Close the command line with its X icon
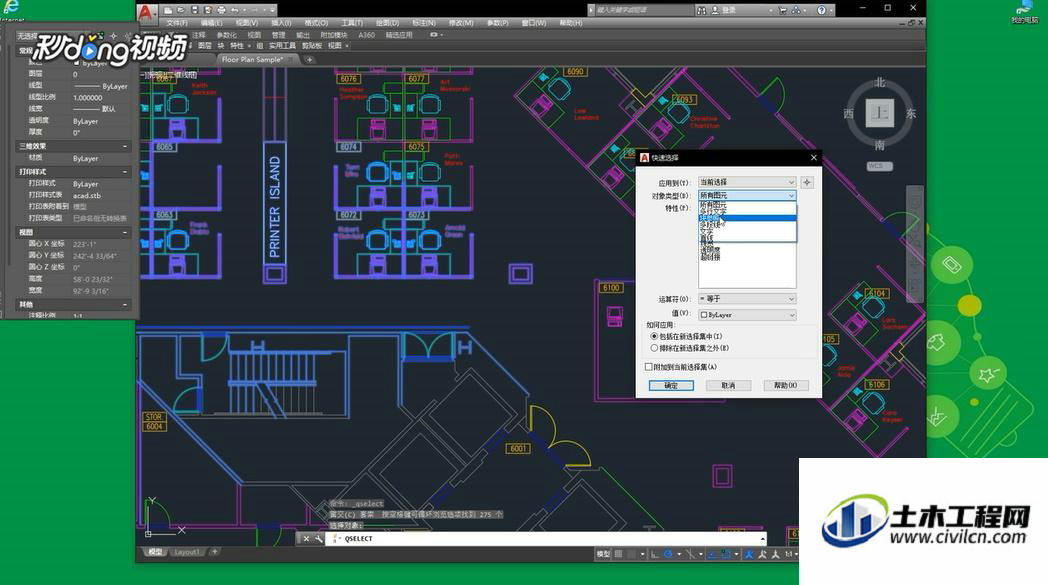 (306, 538)
